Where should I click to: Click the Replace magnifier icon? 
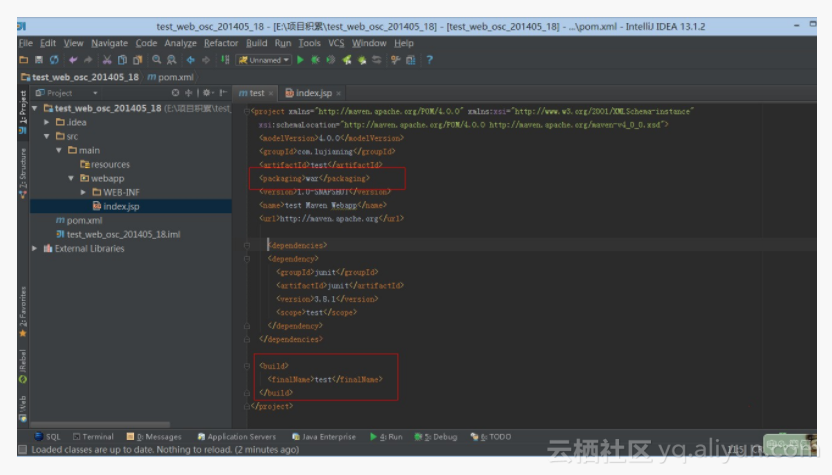click(x=171, y=60)
